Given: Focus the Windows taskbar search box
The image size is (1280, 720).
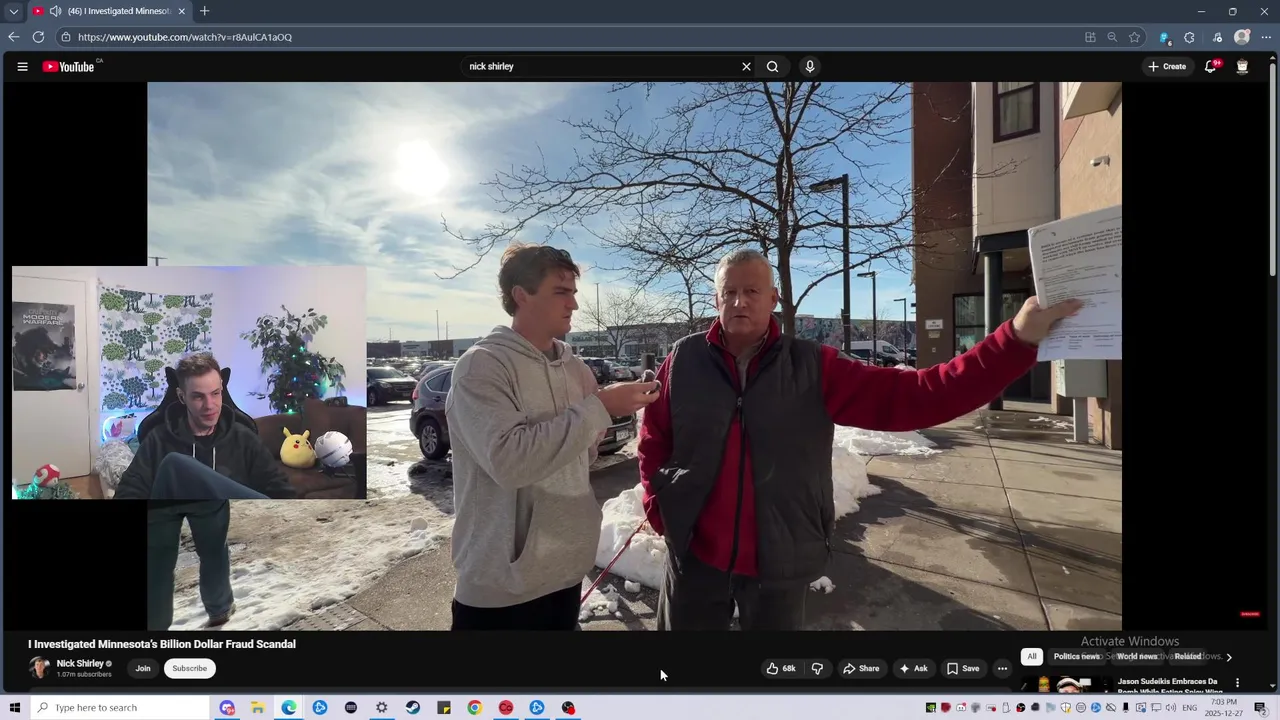Looking at the screenshot, I should [122, 707].
